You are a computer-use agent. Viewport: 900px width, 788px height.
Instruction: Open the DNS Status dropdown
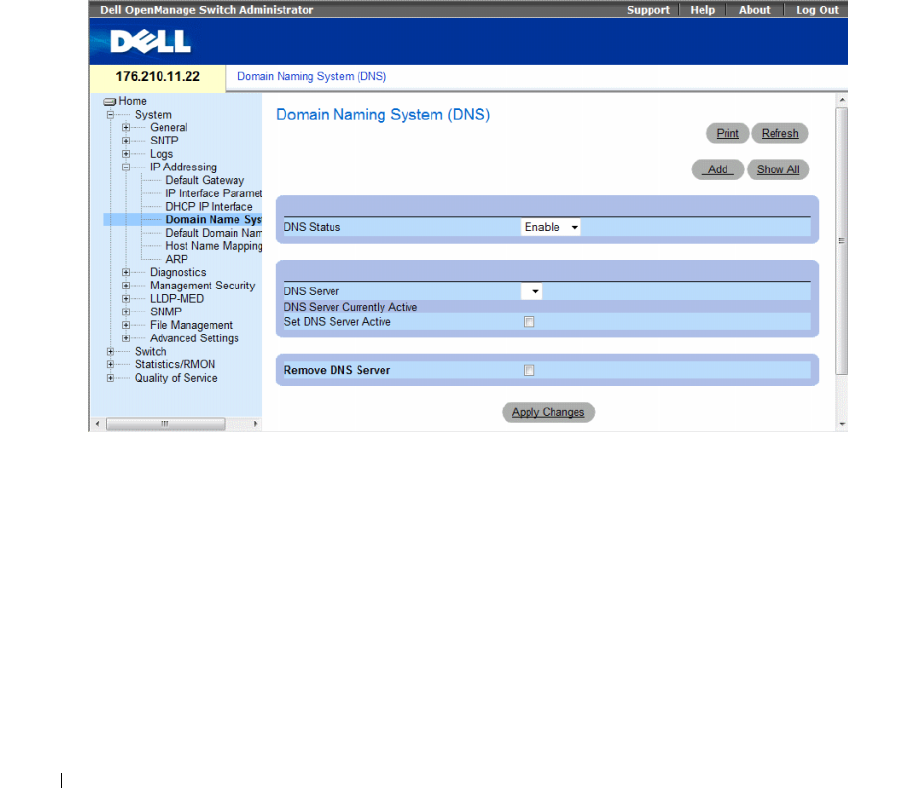tap(550, 227)
